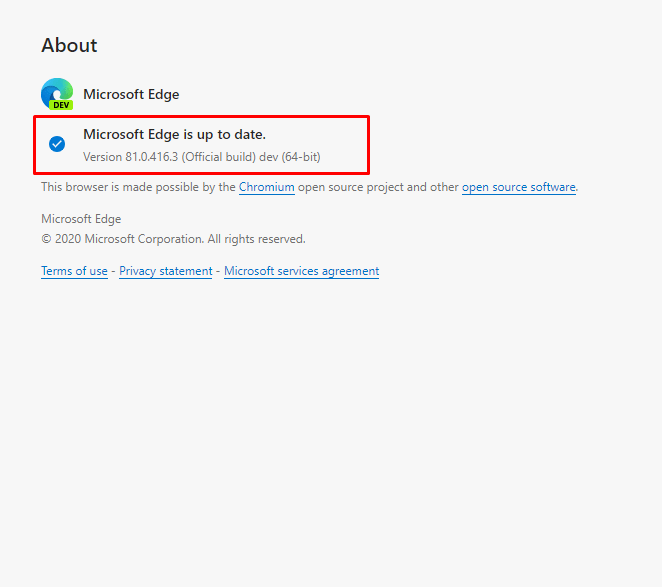Click the gray Microsoft Edge label above the copyright line
This screenshot has width=662, height=587.
pos(81,219)
